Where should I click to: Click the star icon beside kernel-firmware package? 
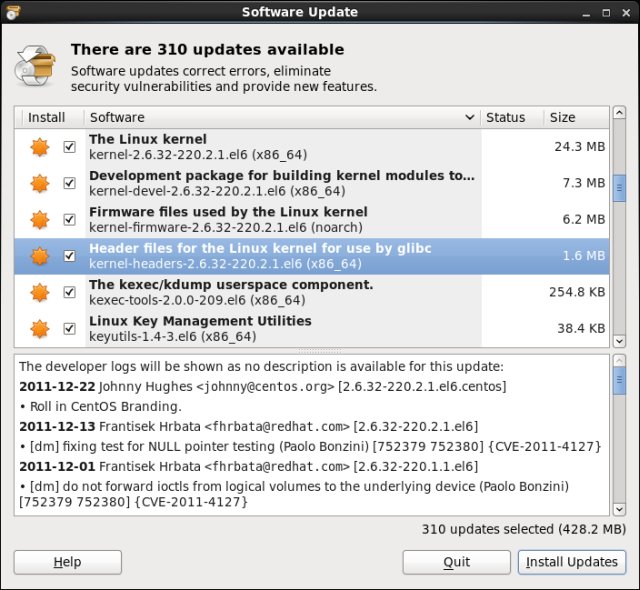coord(40,220)
